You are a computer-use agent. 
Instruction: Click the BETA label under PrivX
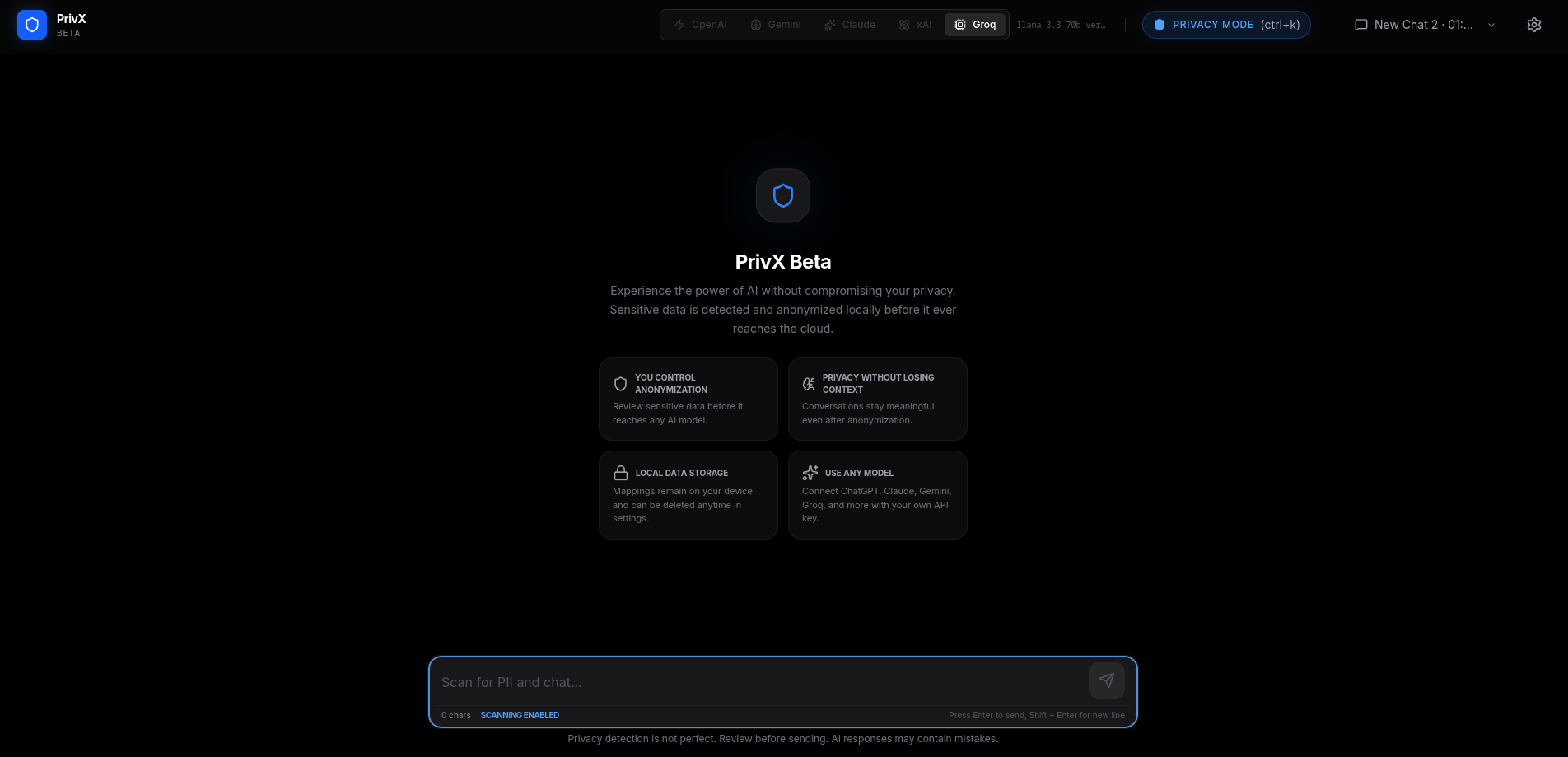[68, 34]
